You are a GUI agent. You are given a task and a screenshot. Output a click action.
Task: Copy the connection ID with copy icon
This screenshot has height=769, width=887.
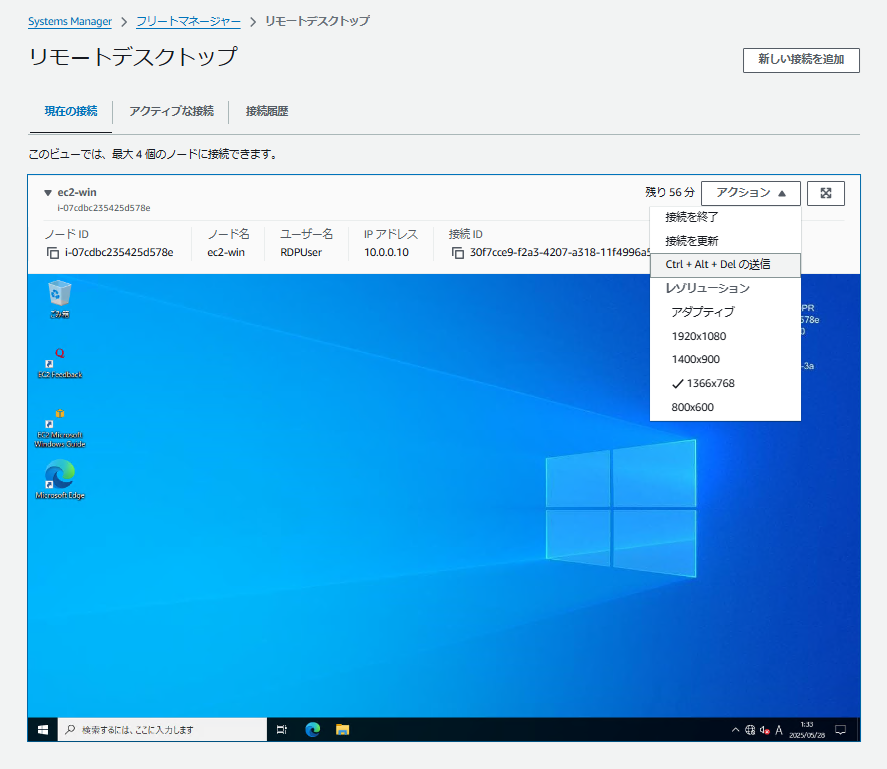tap(458, 253)
